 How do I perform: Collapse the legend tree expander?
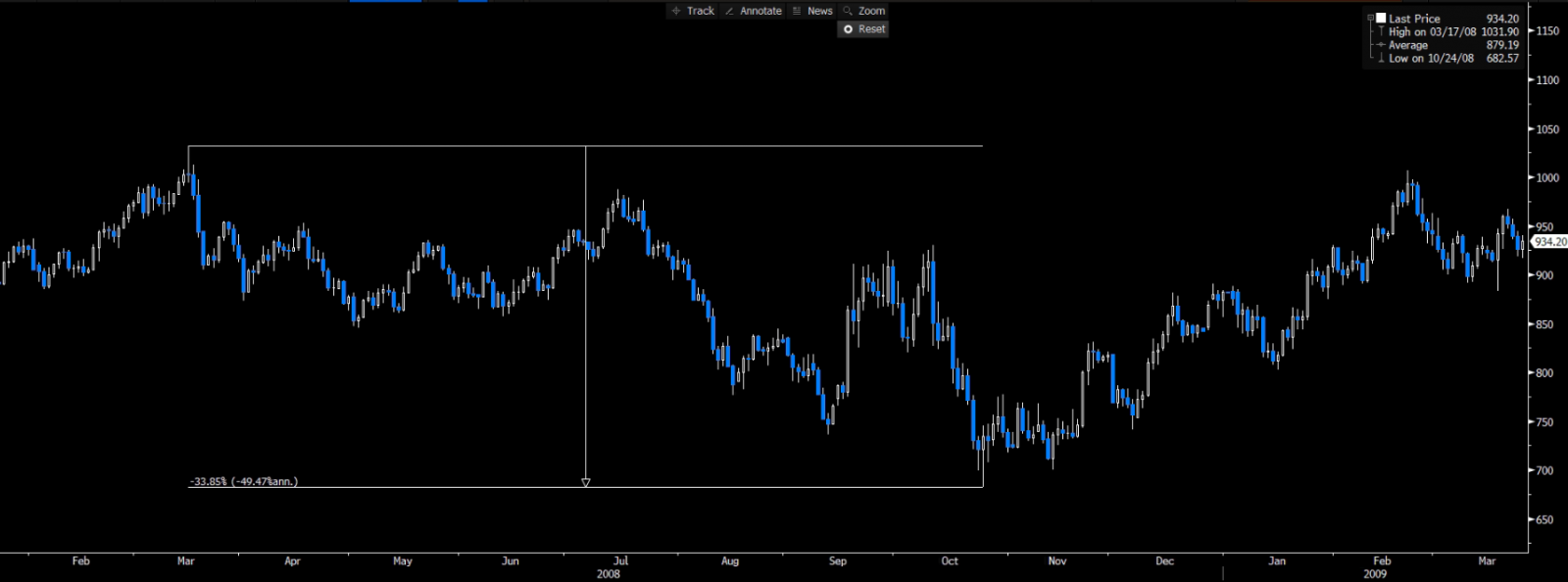1370,18
